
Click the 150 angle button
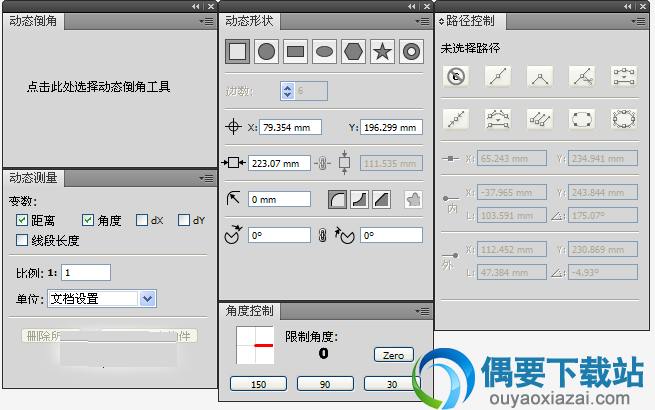coord(259,384)
